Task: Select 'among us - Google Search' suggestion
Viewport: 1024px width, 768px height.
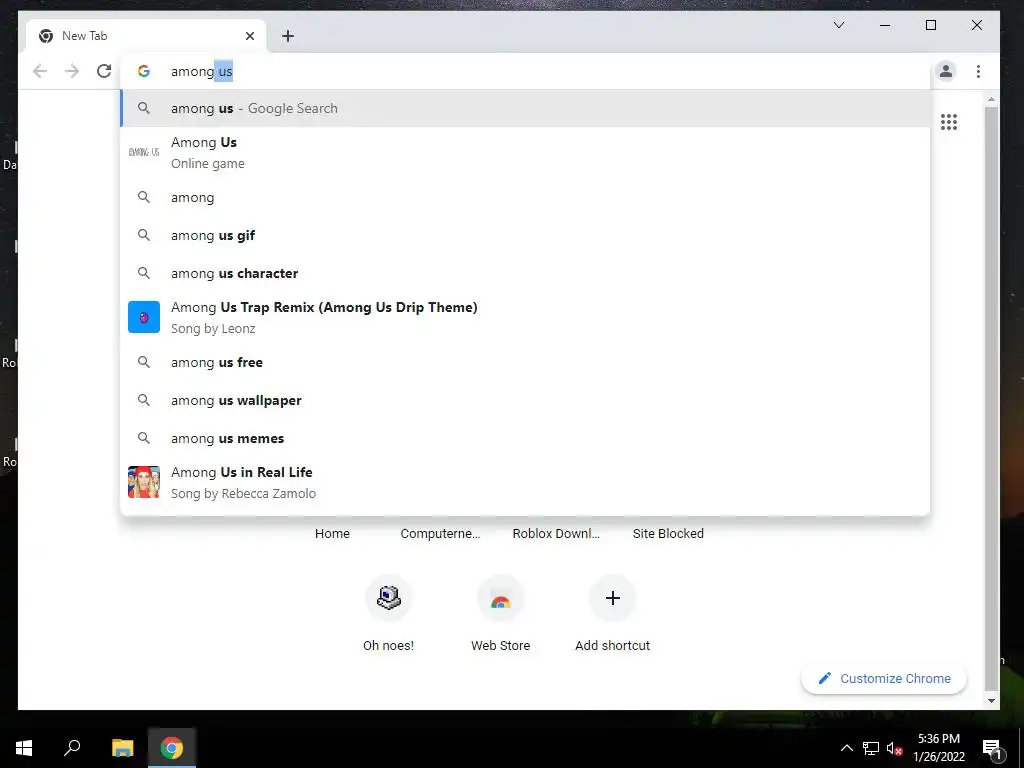Action: click(525, 108)
